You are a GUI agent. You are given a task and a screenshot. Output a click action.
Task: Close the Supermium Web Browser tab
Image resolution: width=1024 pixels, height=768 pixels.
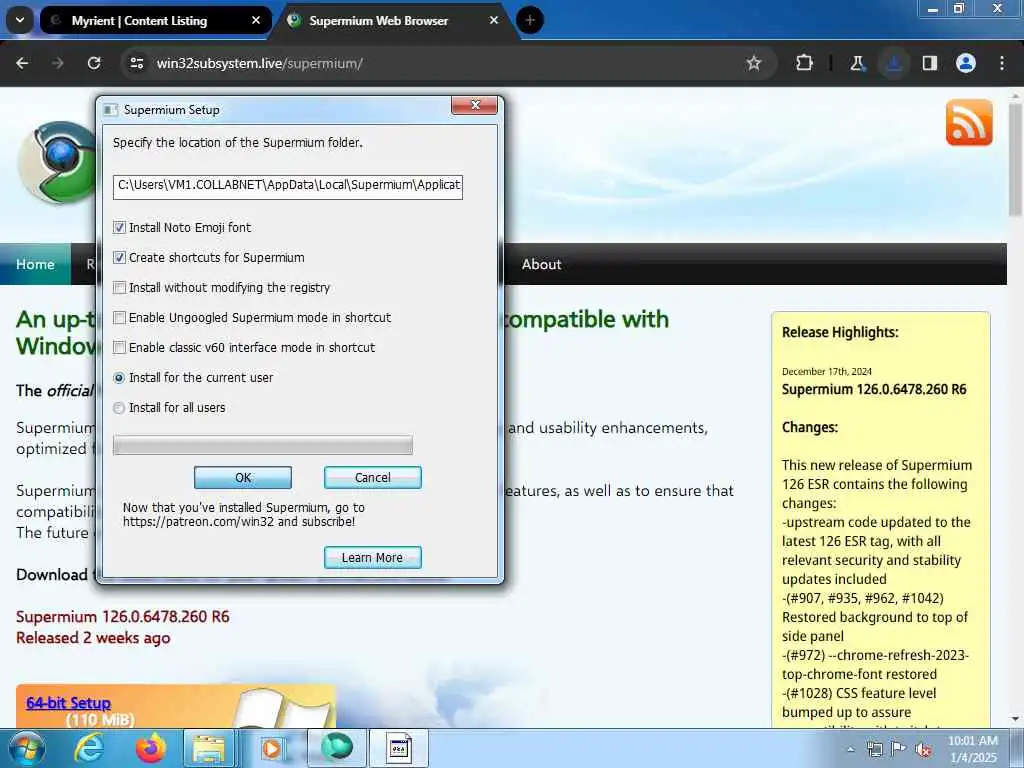click(494, 20)
